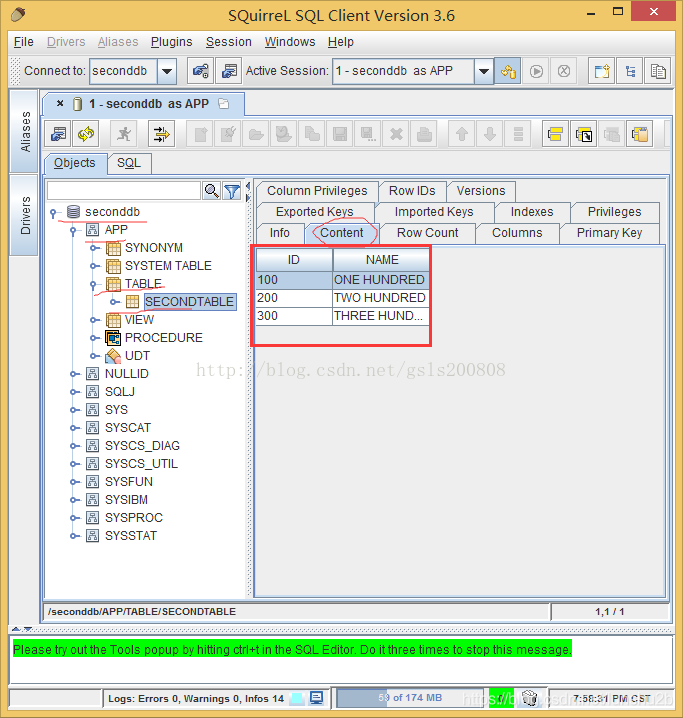Open the logs monitor icon in status bar
The height and width of the screenshot is (718, 683).
pos(316,698)
